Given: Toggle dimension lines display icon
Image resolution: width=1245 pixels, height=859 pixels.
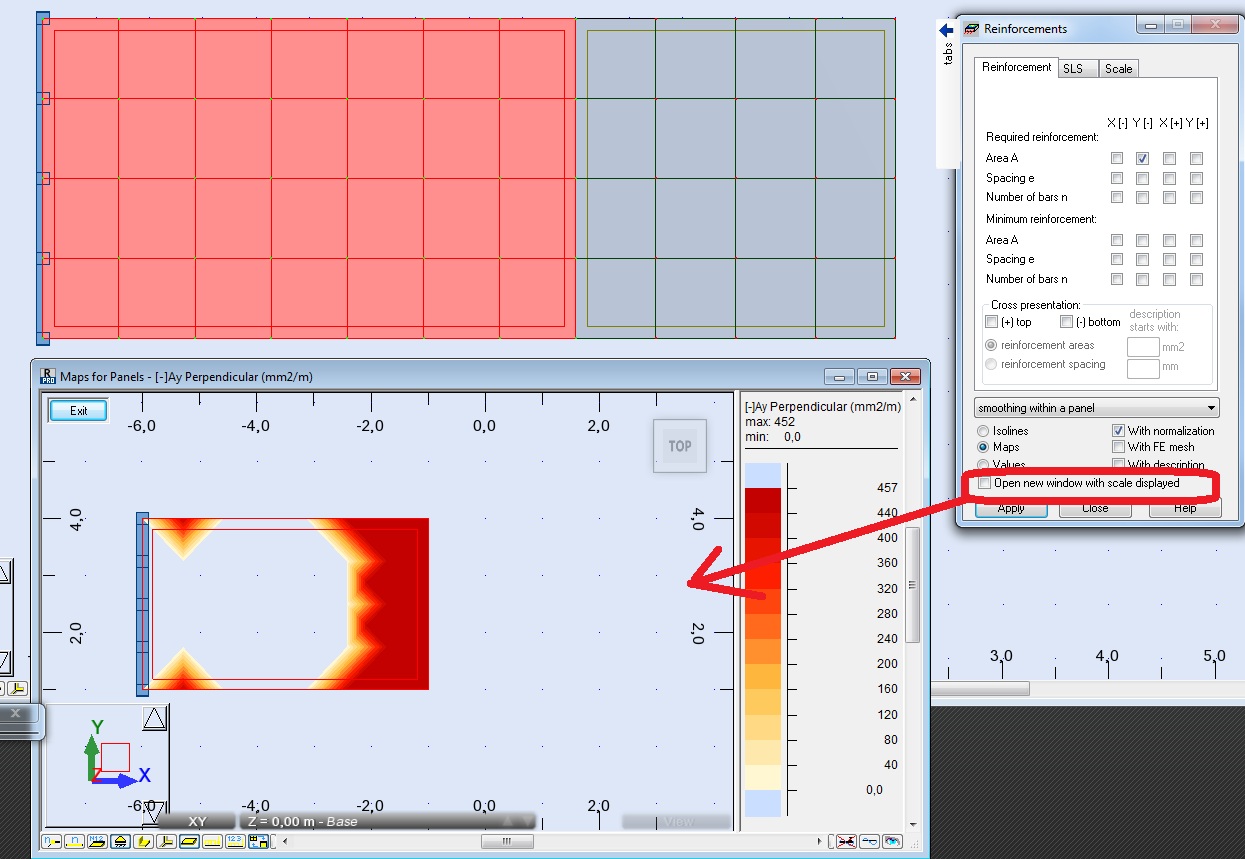Looking at the screenshot, I should click(x=212, y=842).
